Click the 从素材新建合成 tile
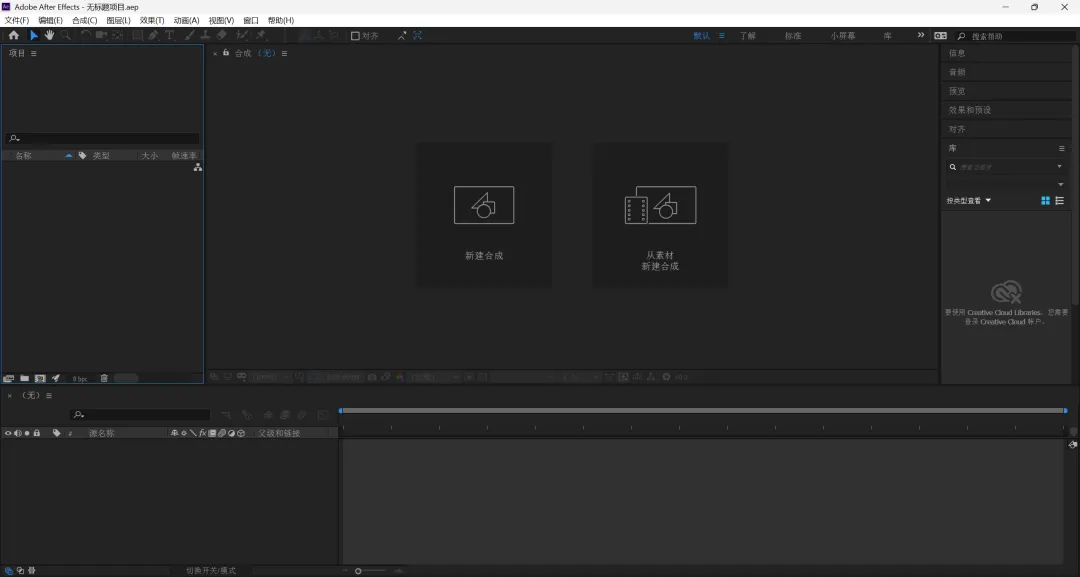This screenshot has height=577, width=1080. tap(661, 215)
